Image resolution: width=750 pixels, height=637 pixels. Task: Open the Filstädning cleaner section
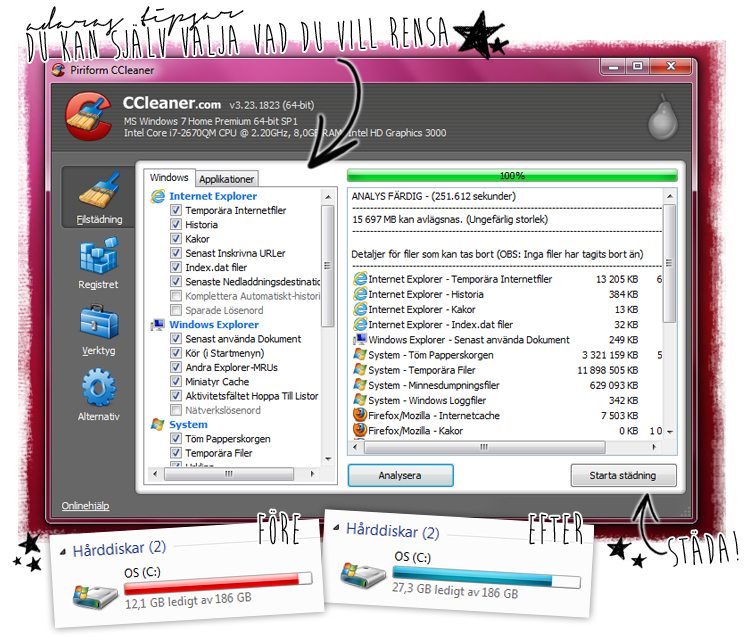pos(99,198)
